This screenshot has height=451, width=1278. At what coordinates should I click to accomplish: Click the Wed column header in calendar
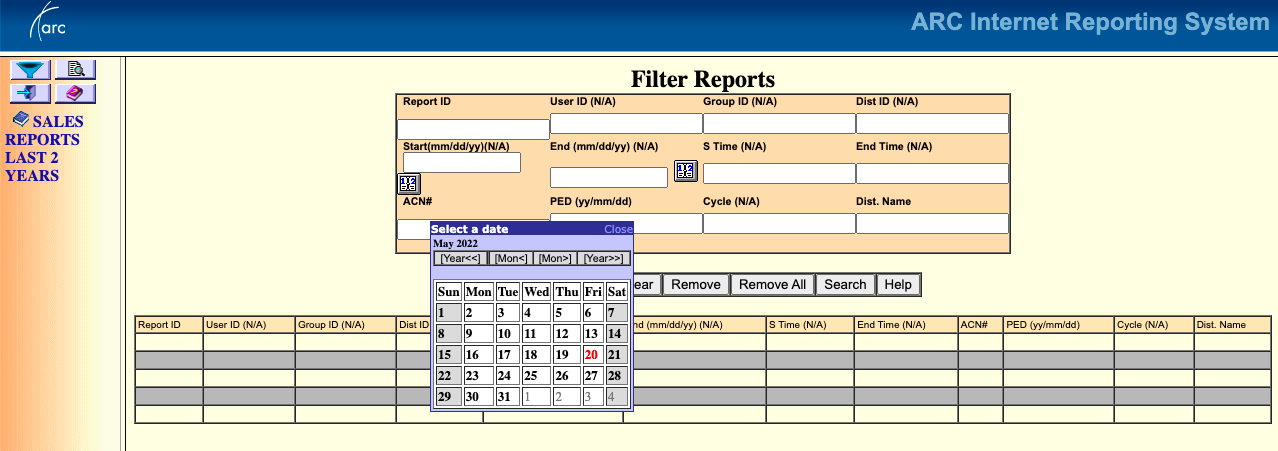click(x=536, y=292)
